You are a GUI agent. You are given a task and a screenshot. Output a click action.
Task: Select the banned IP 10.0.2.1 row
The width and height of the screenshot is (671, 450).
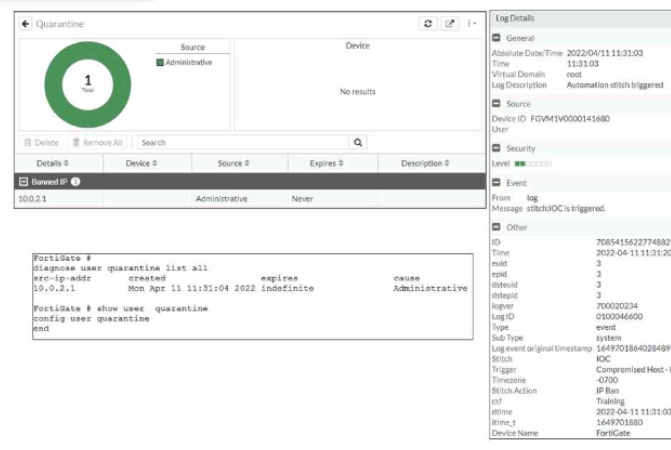tap(250, 199)
